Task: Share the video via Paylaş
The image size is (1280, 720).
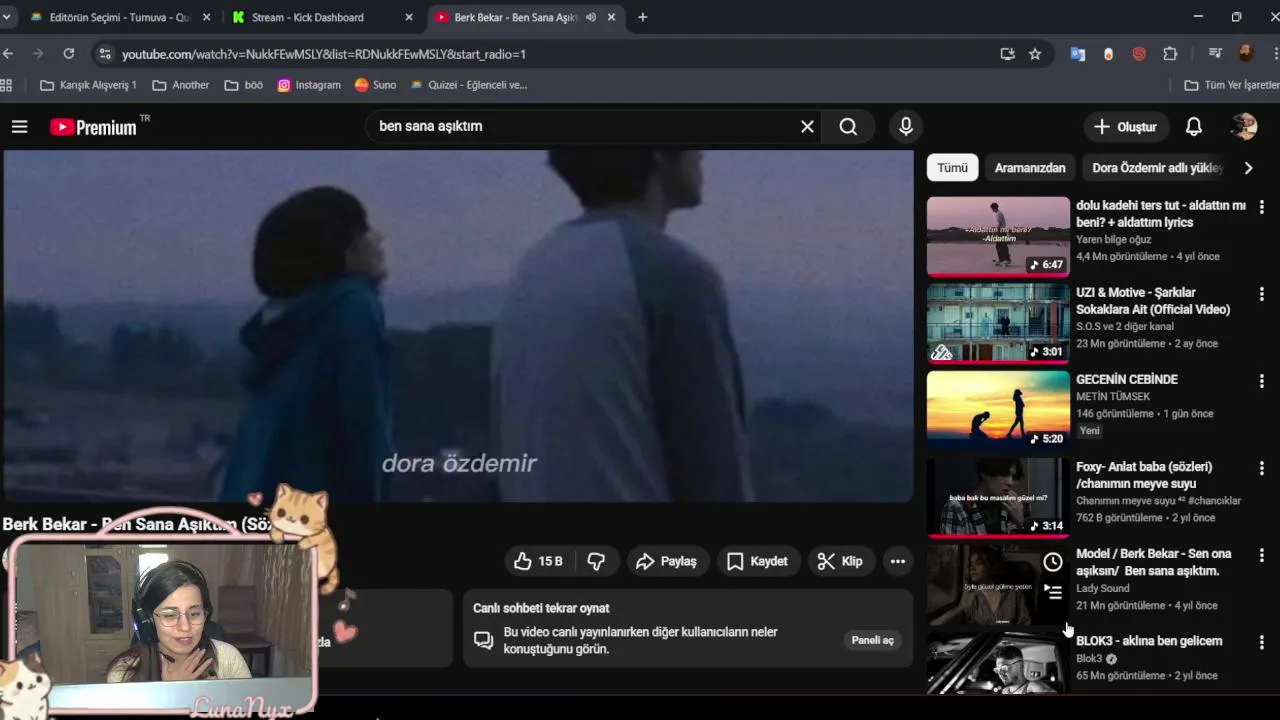Action: pyautogui.click(x=667, y=561)
